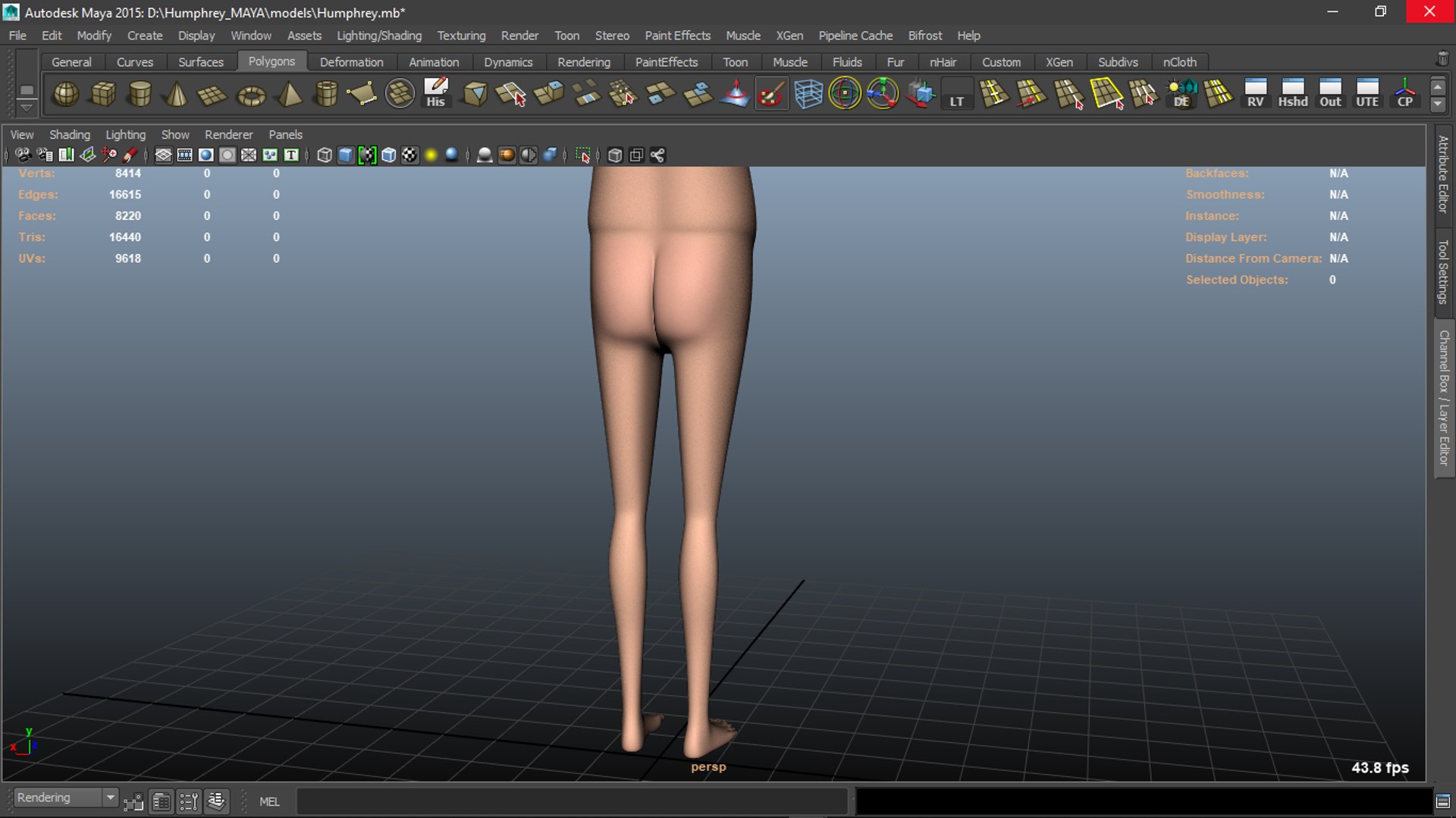Open the Hshd Hypershade shelf icon

coord(1293,94)
